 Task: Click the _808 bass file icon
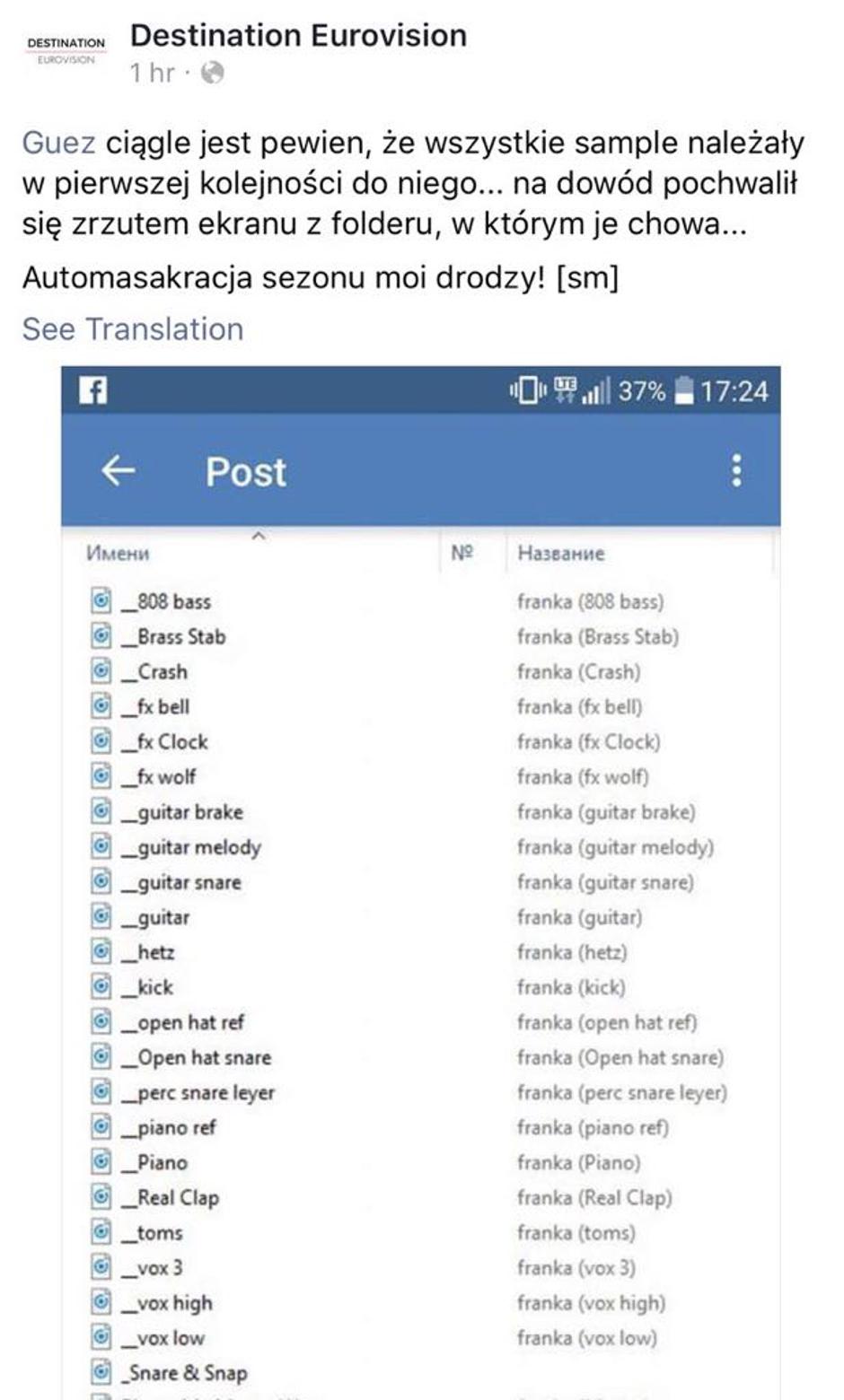(x=102, y=600)
